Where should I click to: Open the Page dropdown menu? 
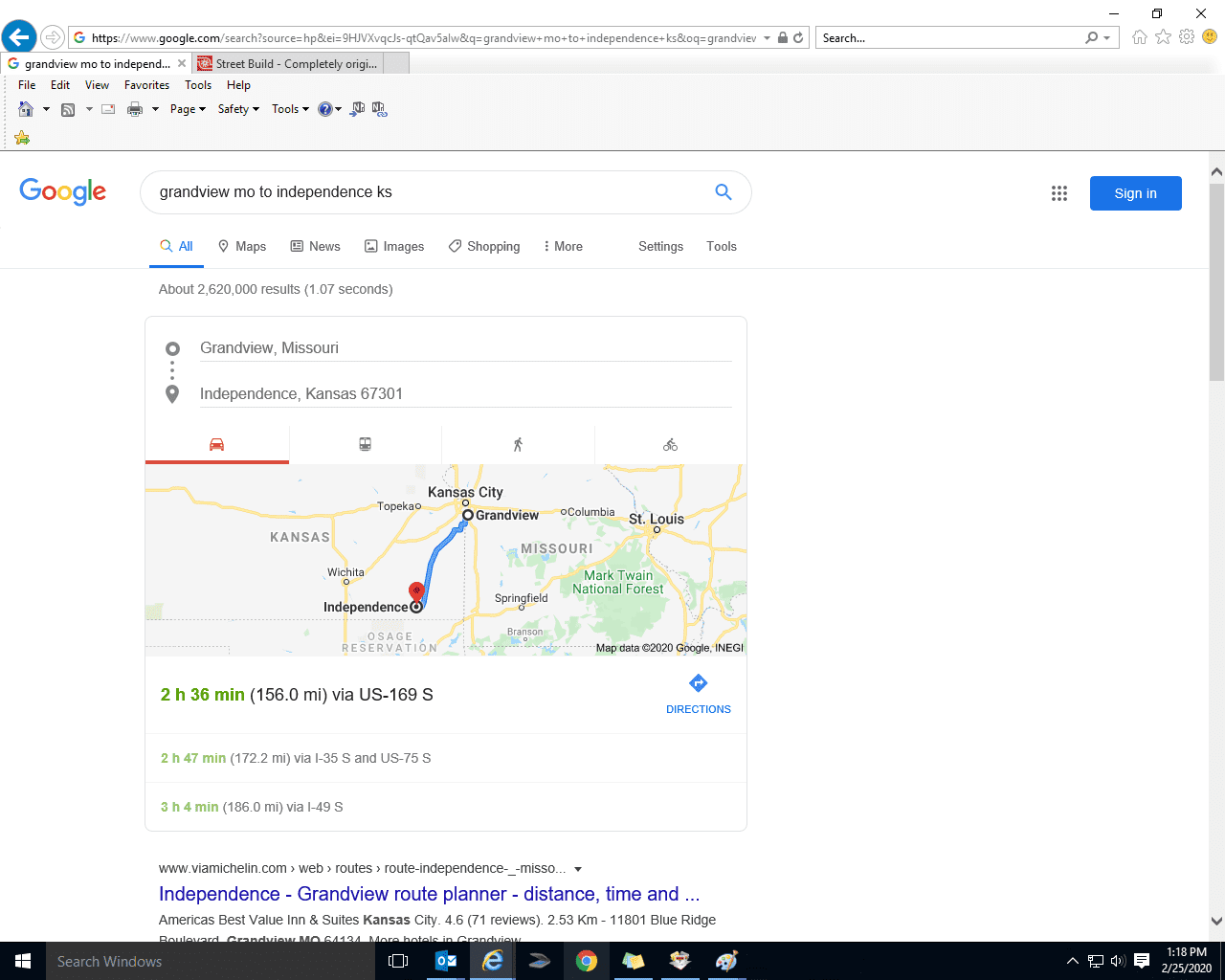188,109
